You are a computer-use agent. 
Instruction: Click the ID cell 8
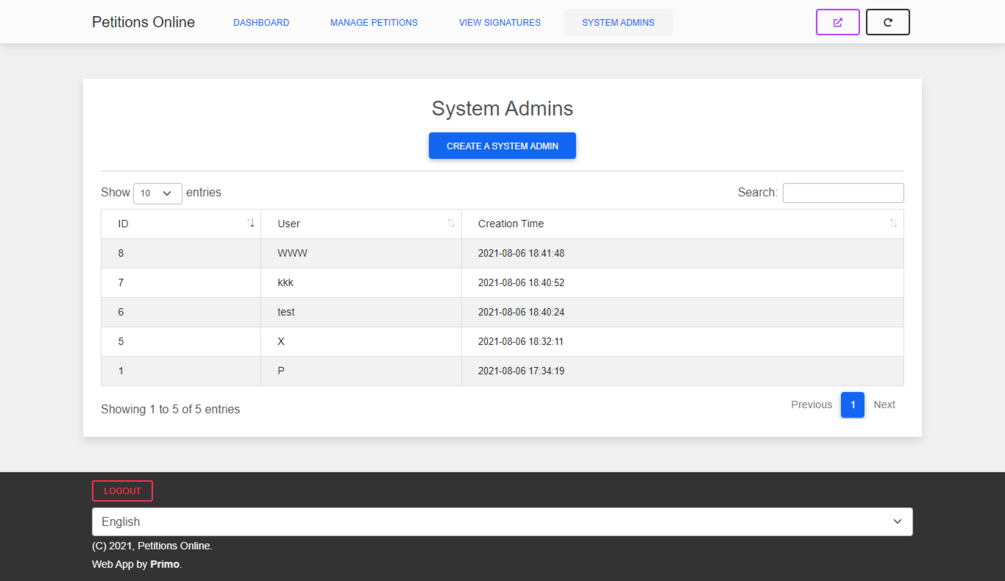pos(181,253)
